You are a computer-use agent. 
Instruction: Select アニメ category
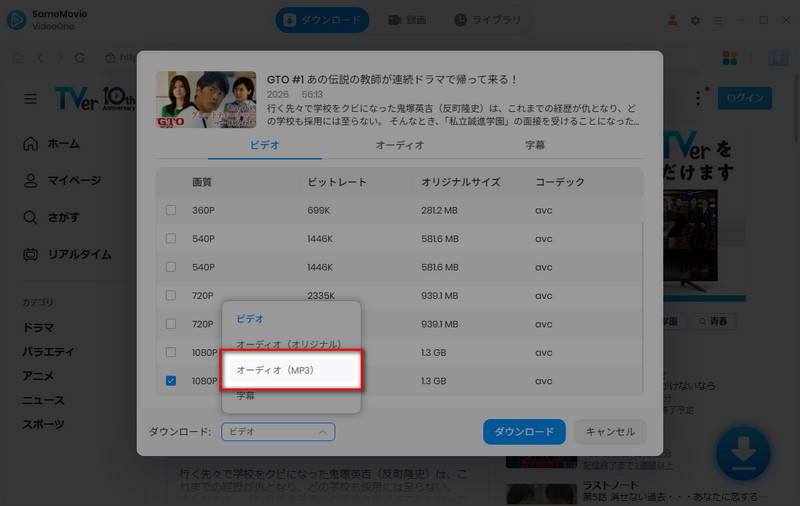38,376
